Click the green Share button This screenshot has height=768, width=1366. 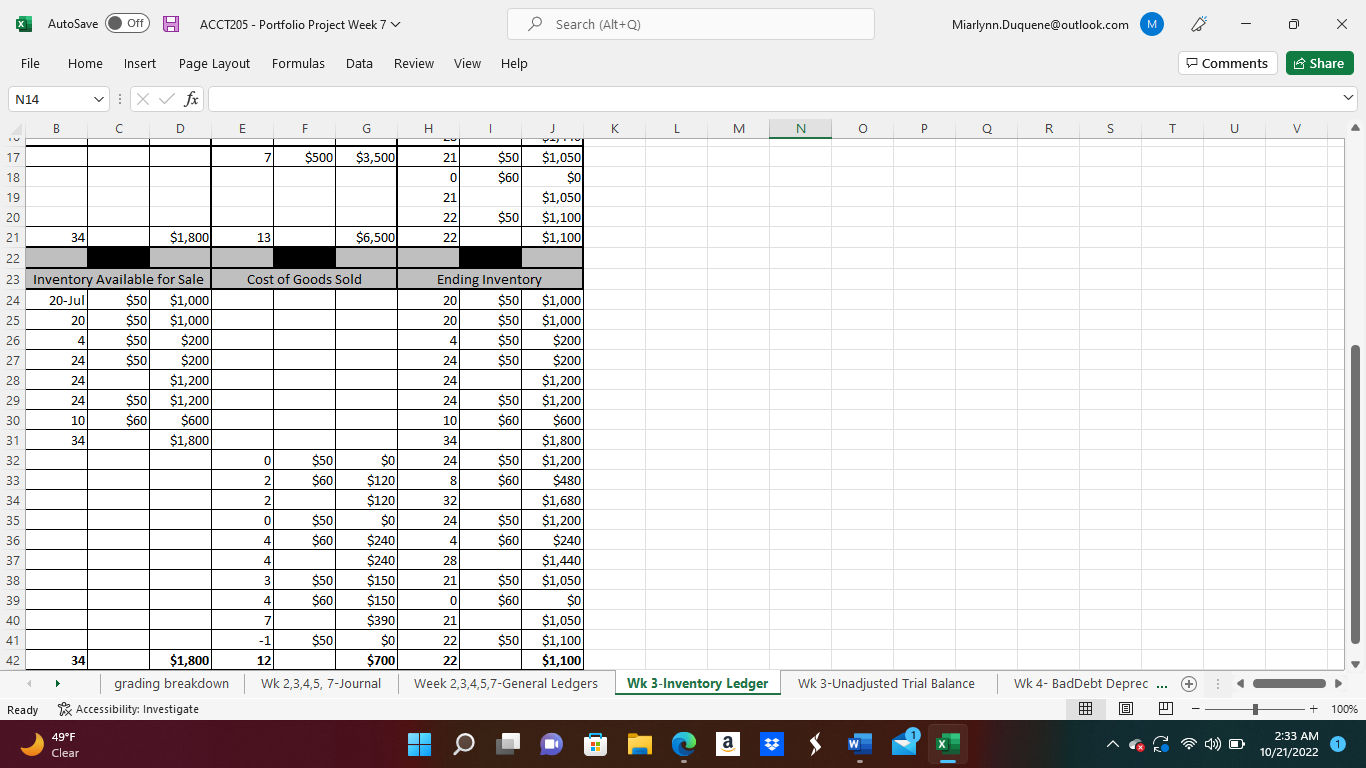point(1319,63)
